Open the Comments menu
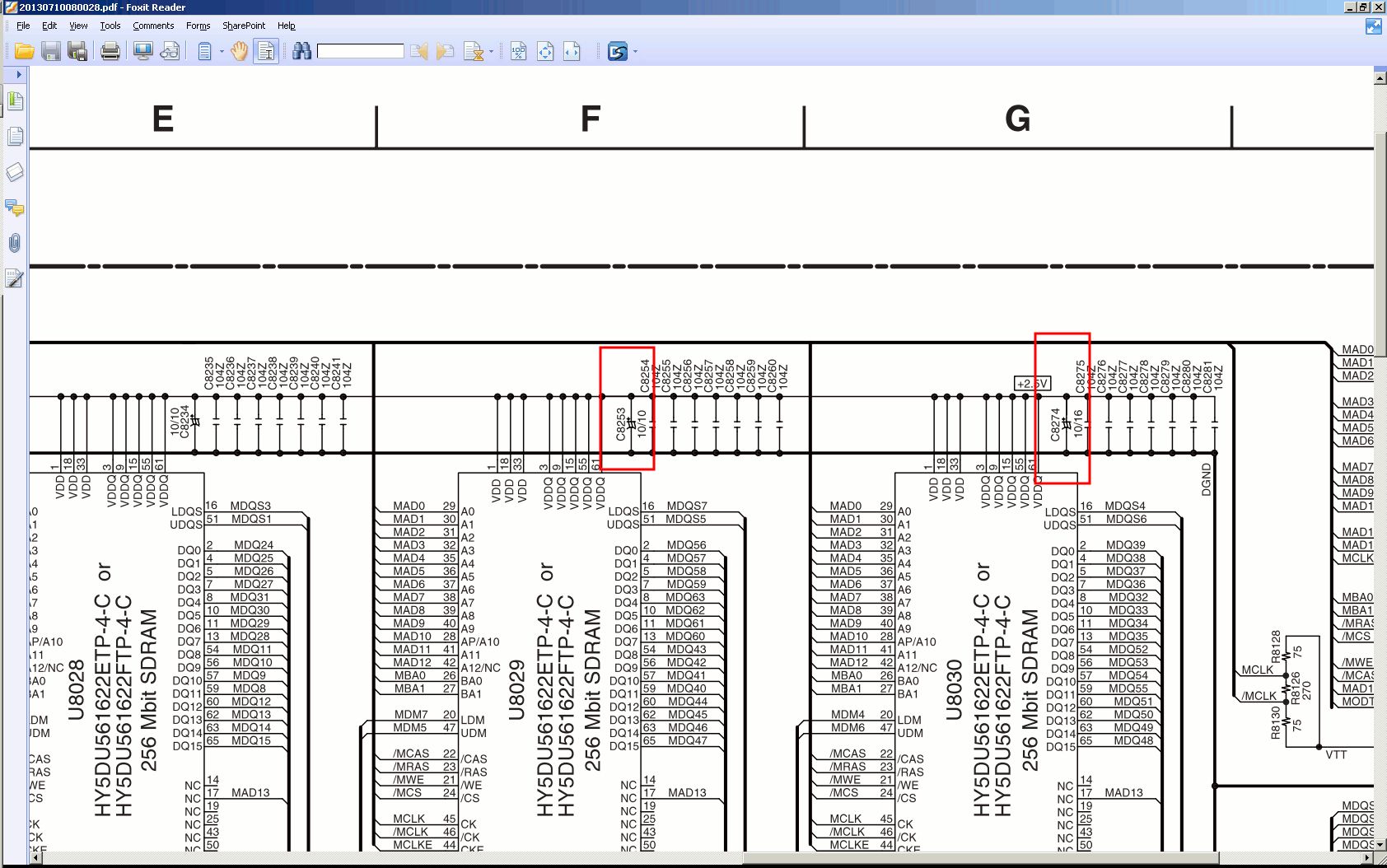 tap(153, 26)
